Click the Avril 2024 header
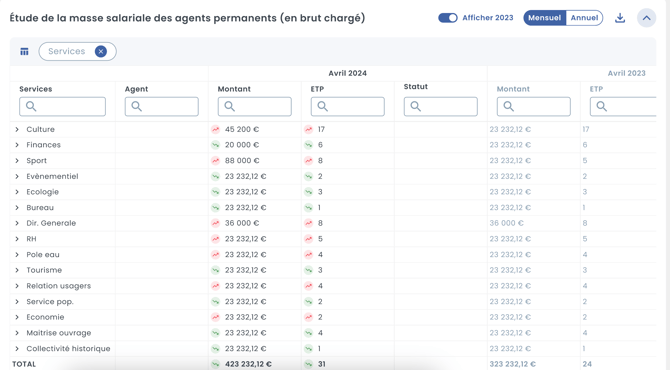The image size is (670, 370). point(347,73)
